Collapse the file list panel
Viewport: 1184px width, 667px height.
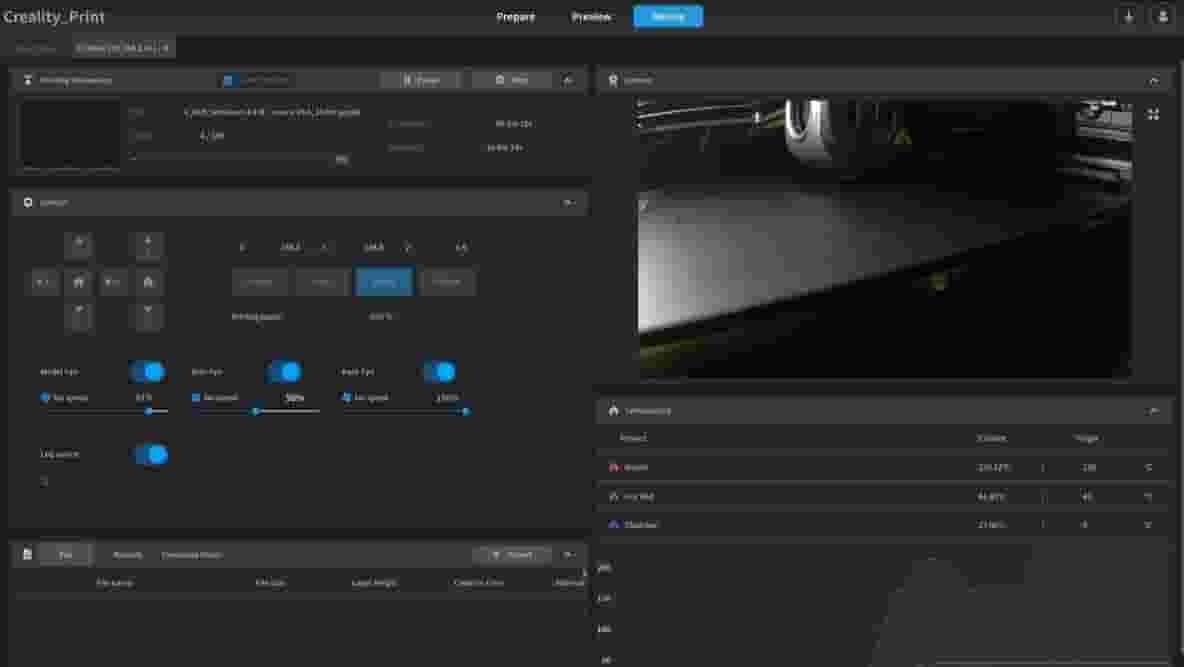point(568,554)
